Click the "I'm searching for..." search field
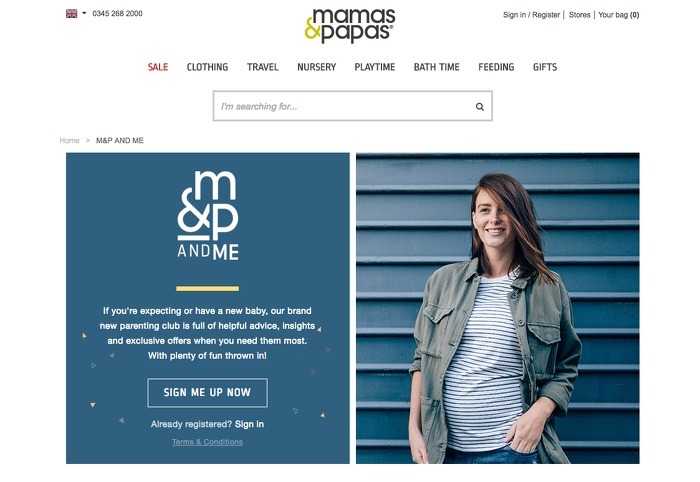The image size is (700, 482). click(x=344, y=106)
